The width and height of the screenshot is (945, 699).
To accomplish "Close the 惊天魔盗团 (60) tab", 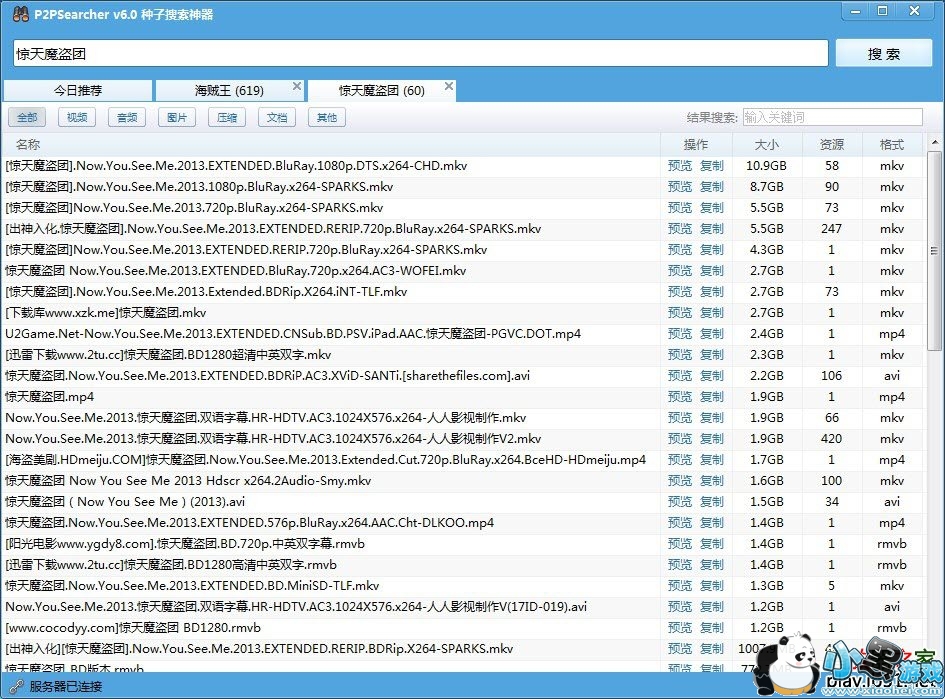I will (449, 85).
